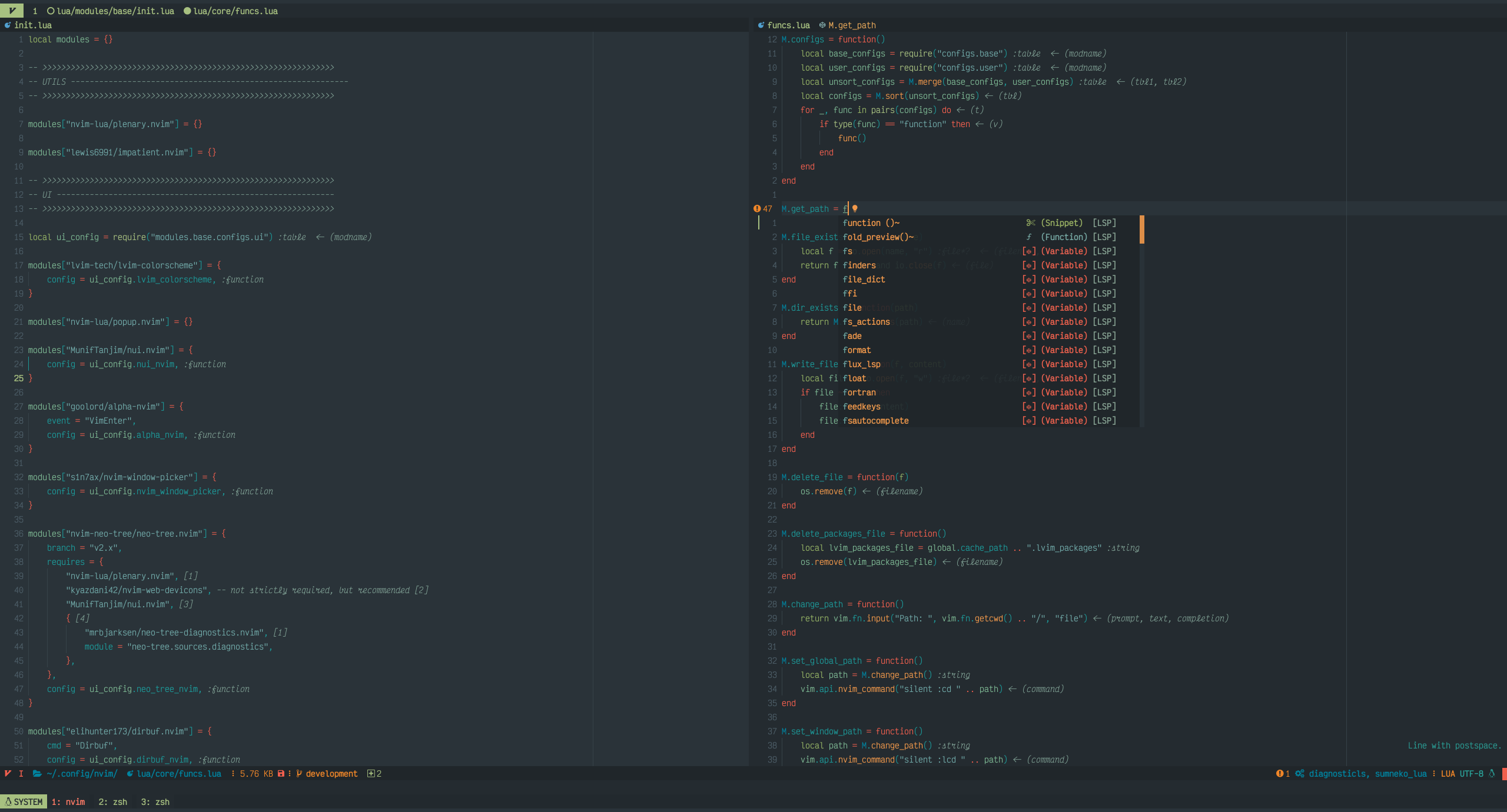Click the funcs.lua winbar filename
The height and width of the screenshot is (812, 1507).
789,25
